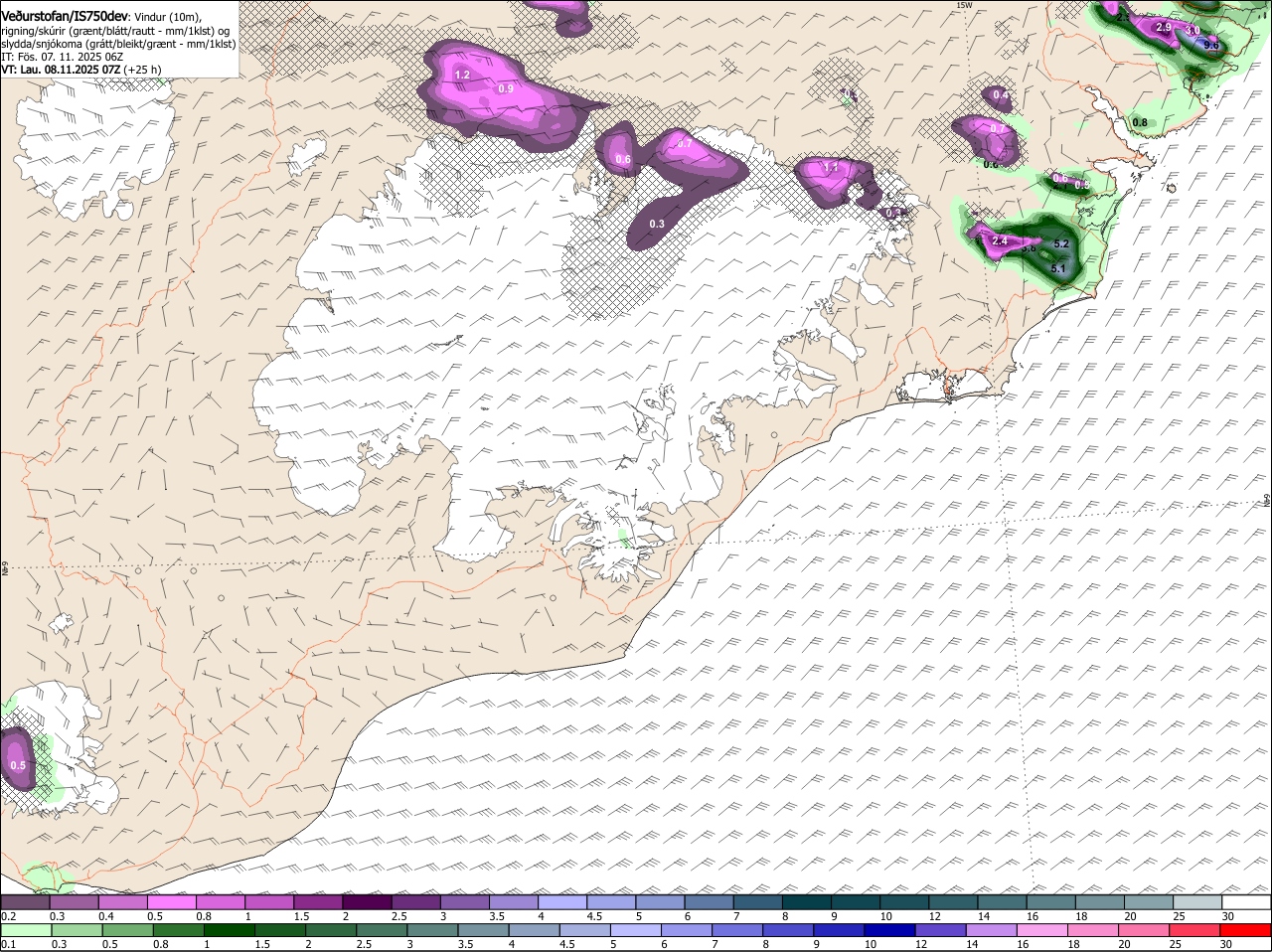Click the 1.2 snowfall value on the map
1272x952 pixels.
point(462,76)
